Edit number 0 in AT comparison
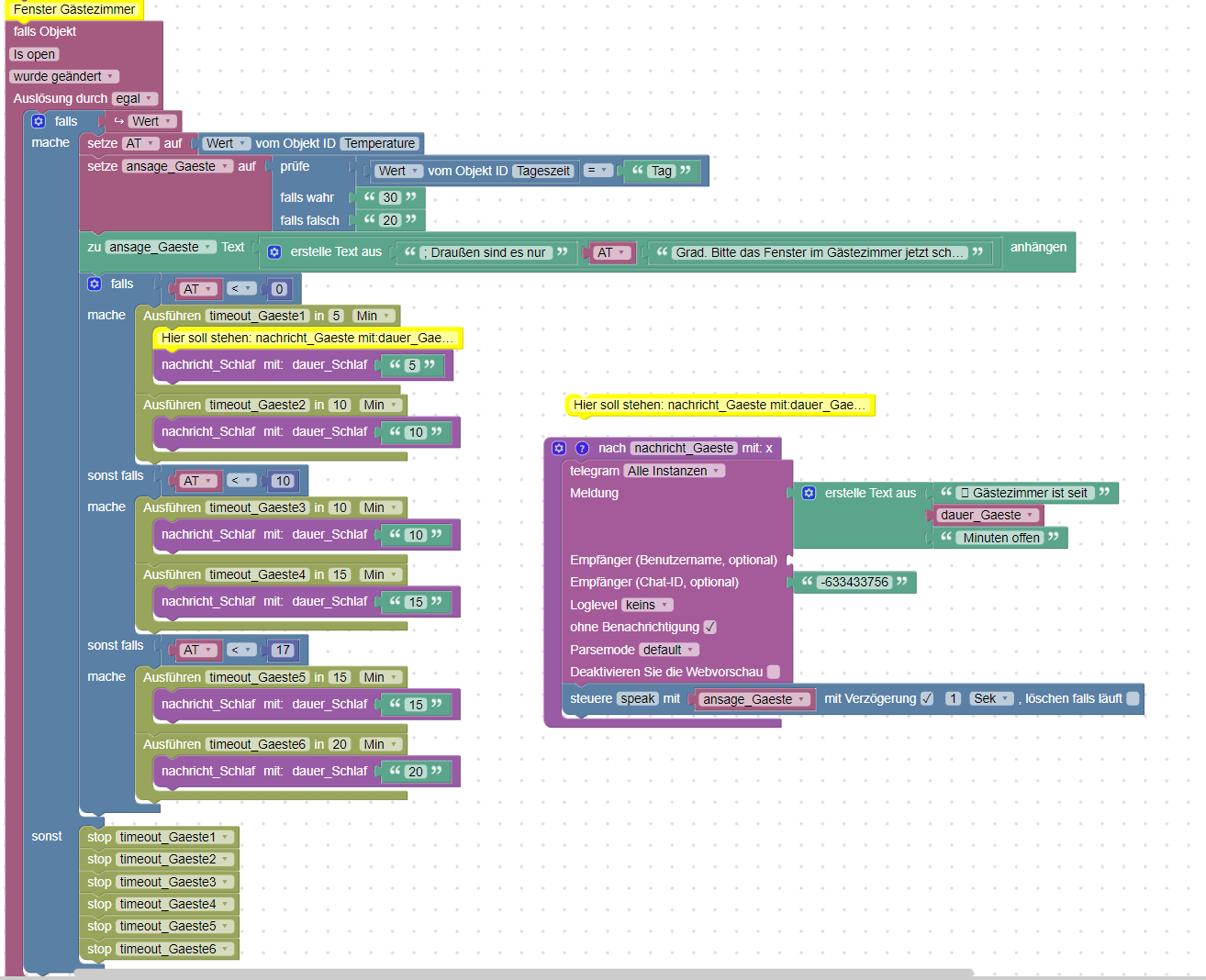The image size is (1206, 980). click(280, 289)
